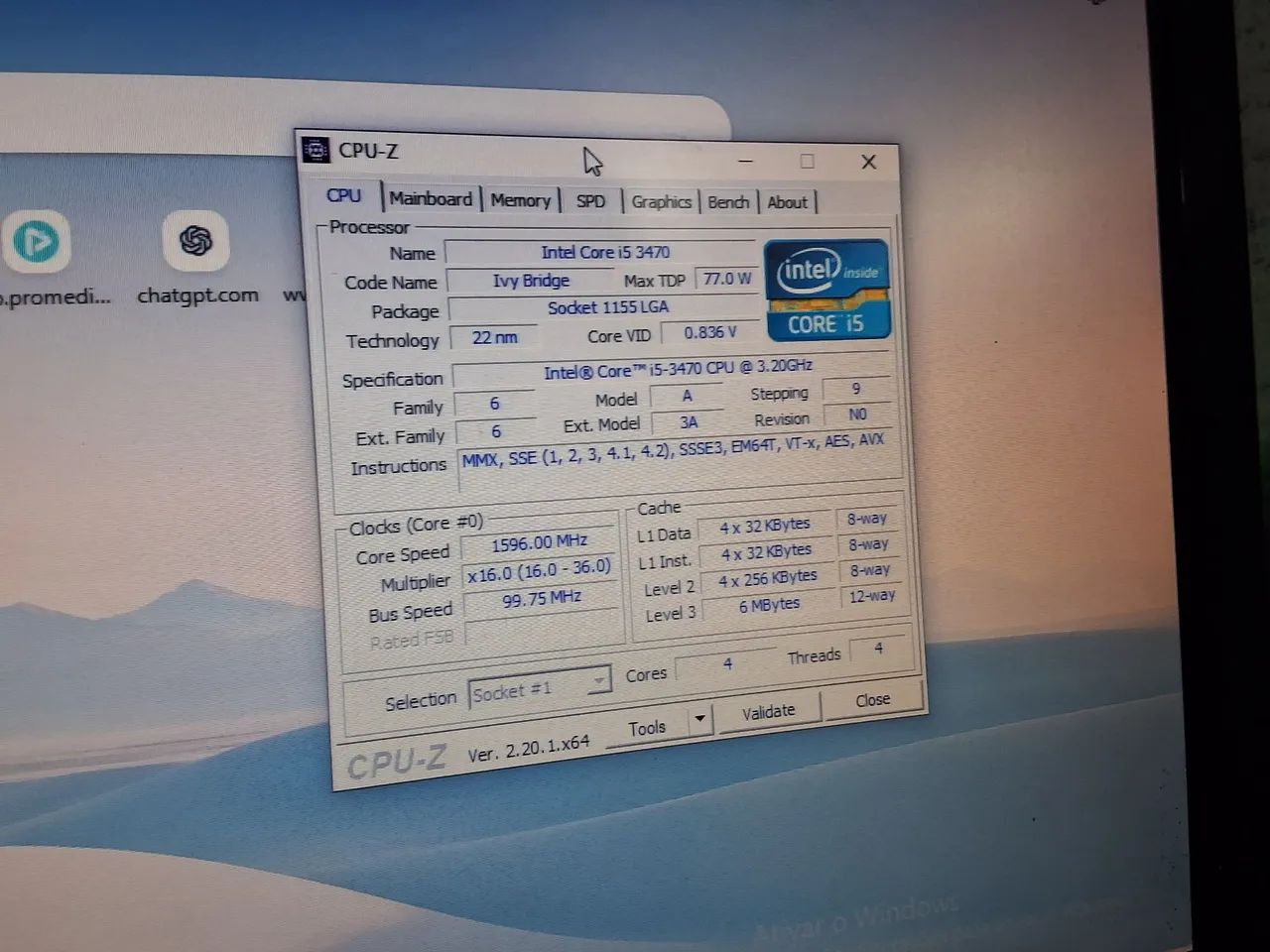Screen dimensions: 1270x952
Task: Click the Core VID value '0.836 V'
Action: (709, 332)
